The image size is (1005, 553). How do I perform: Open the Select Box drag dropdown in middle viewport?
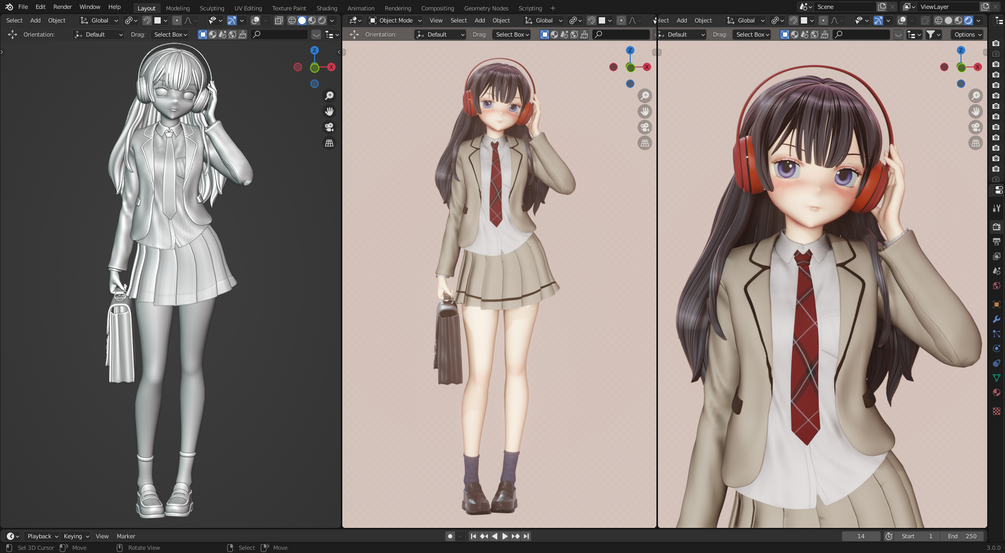512,35
